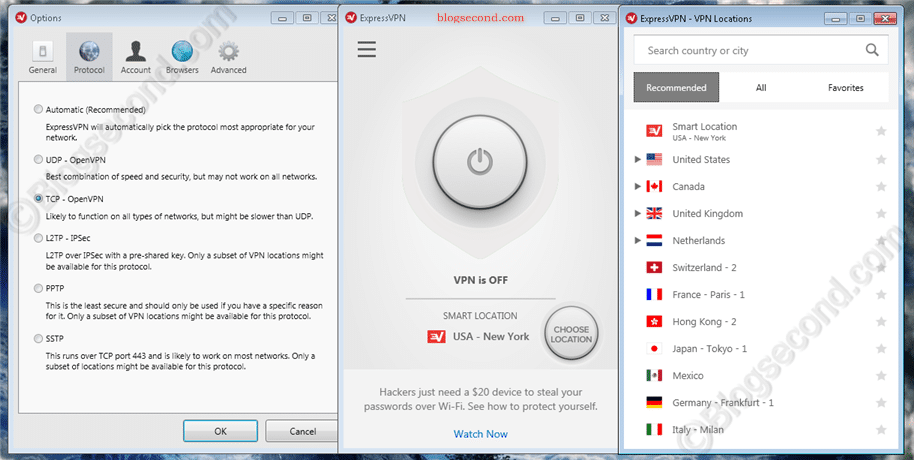Star United Kingdom as a favorite
The image size is (914, 460).
tap(881, 213)
